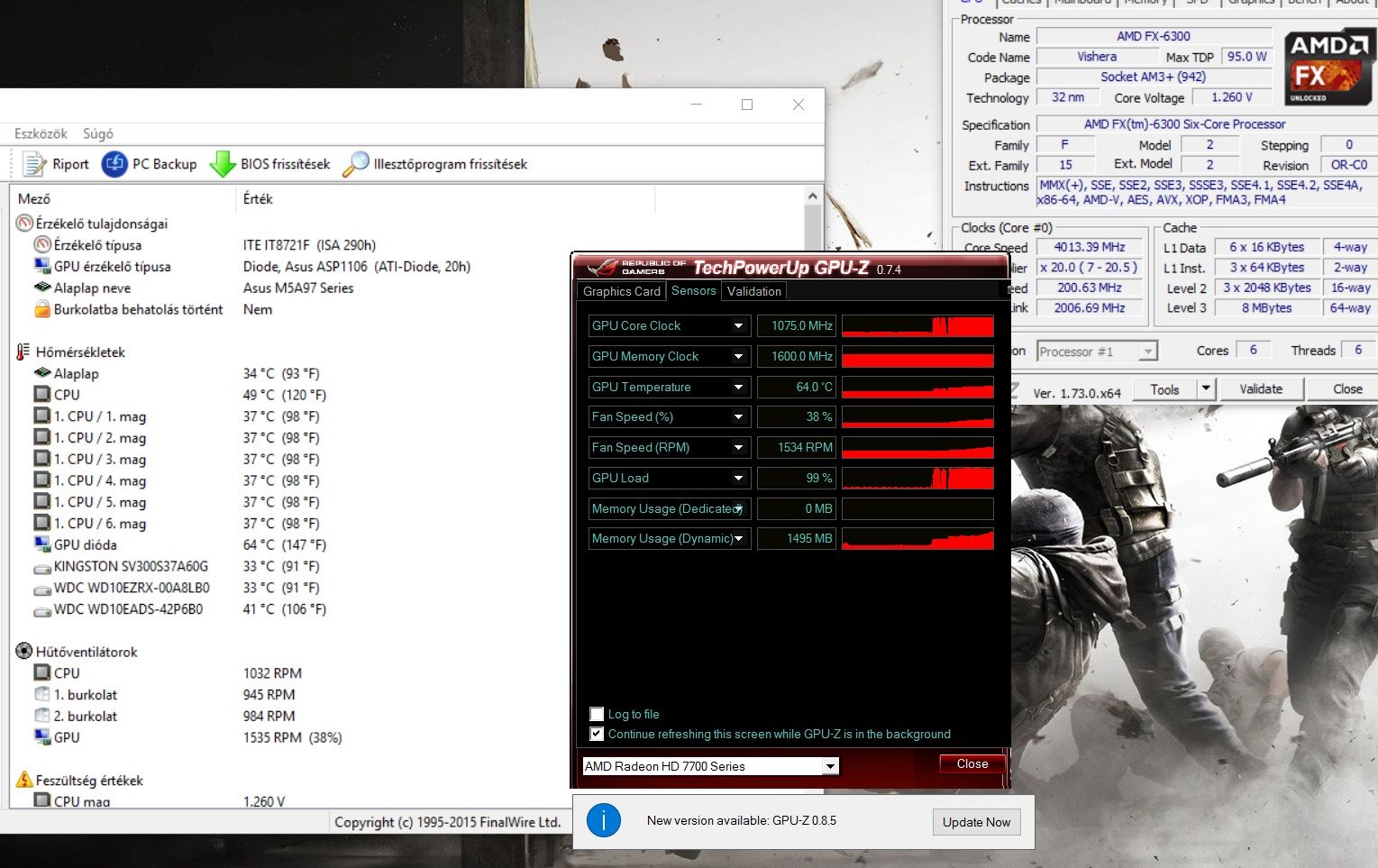Click the ROG Republic of Gamers logo
The width and height of the screenshot is (1378, 868).
tap(636, 267)
